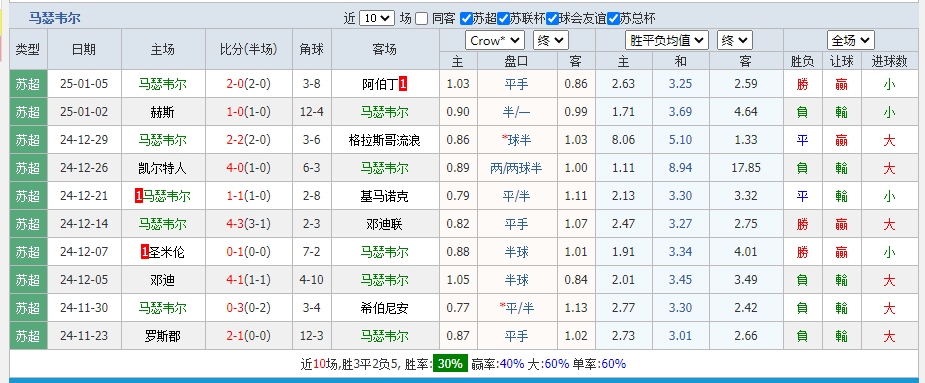The width and height of the screenshot is (925, 383).
Task: Open the 胜平负均值 dropdown
Action: [x=667, y=41]
